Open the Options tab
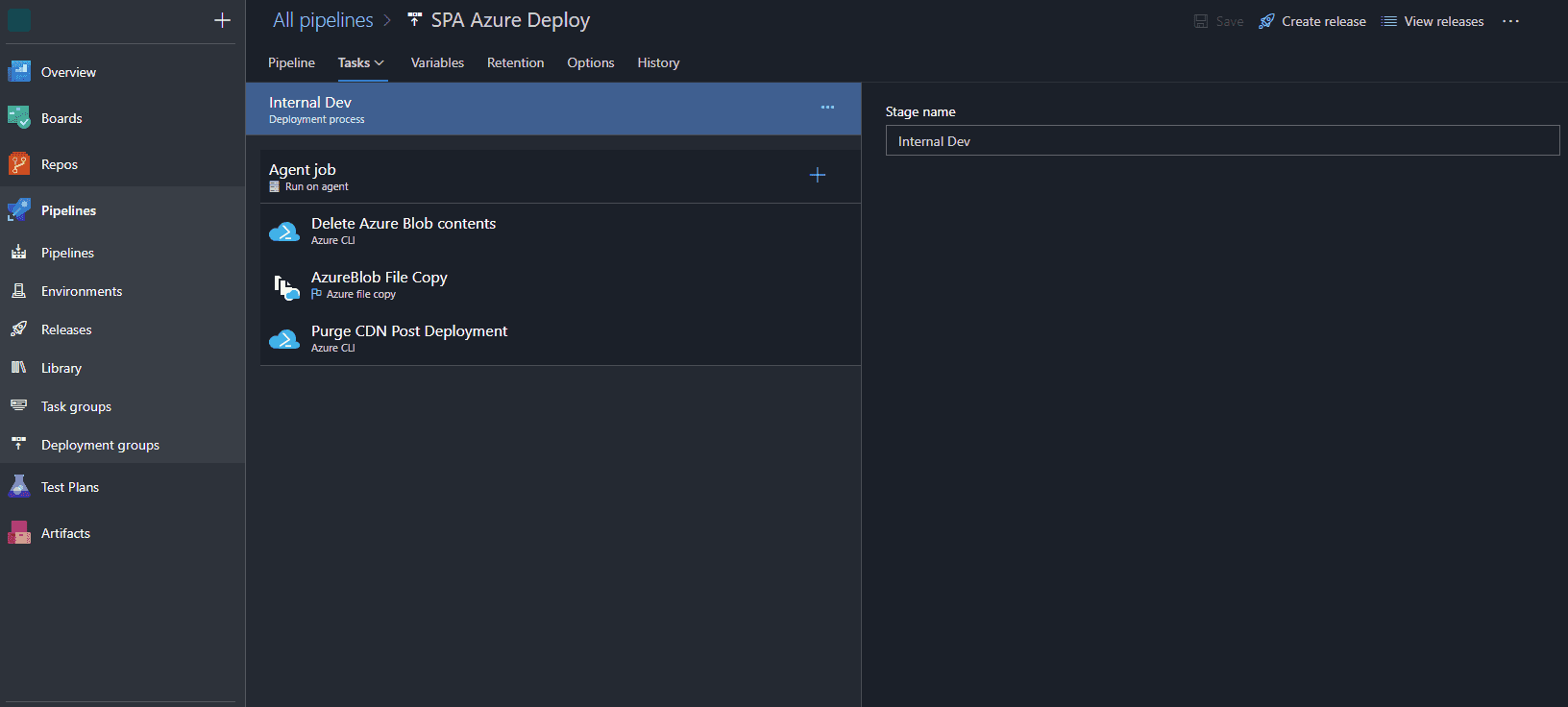The image size is (1568, 707). 591,62
